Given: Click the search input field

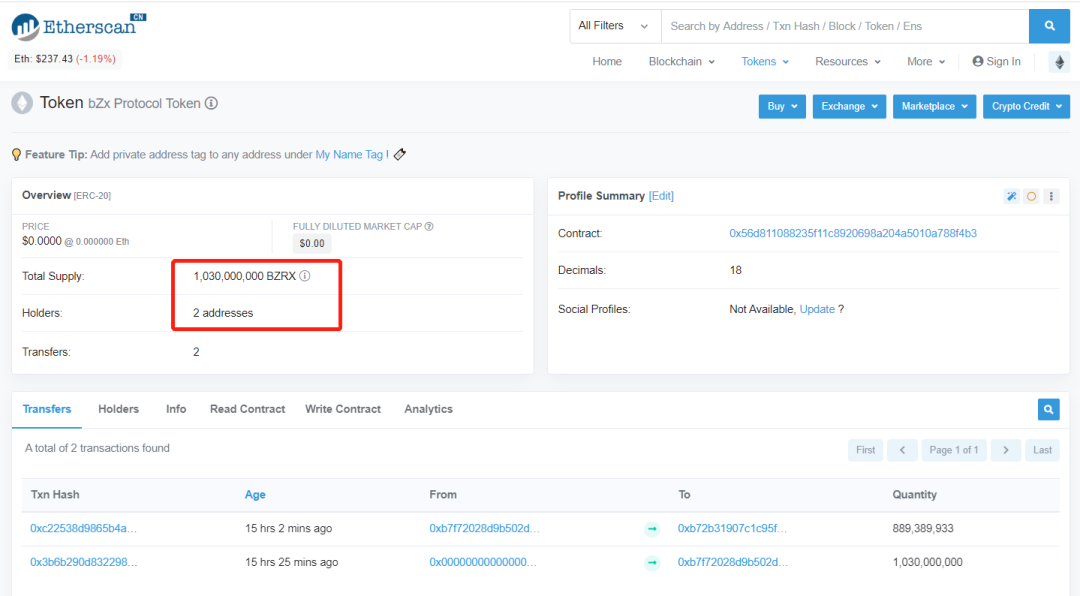Looking at the screenshot, I should (x=845, y=26).
